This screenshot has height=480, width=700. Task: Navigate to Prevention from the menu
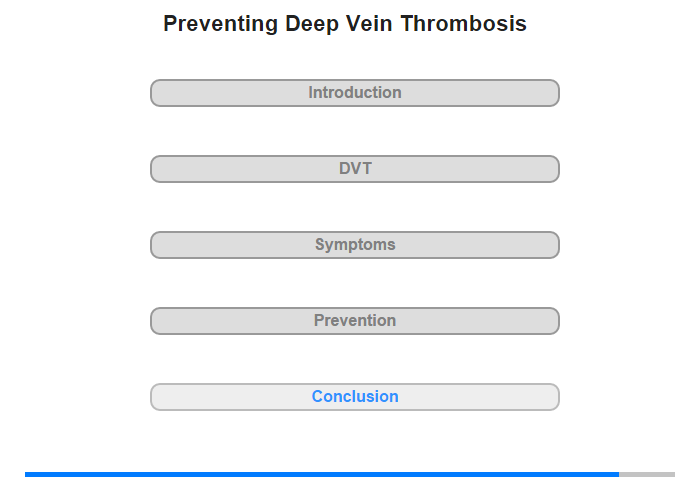pos(355,321)
